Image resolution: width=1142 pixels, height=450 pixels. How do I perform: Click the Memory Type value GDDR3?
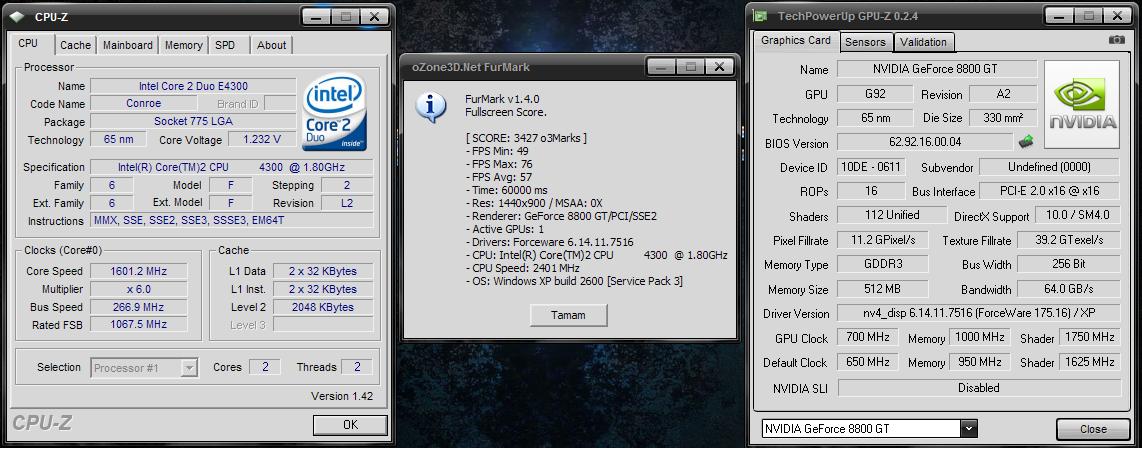point(883,264)
